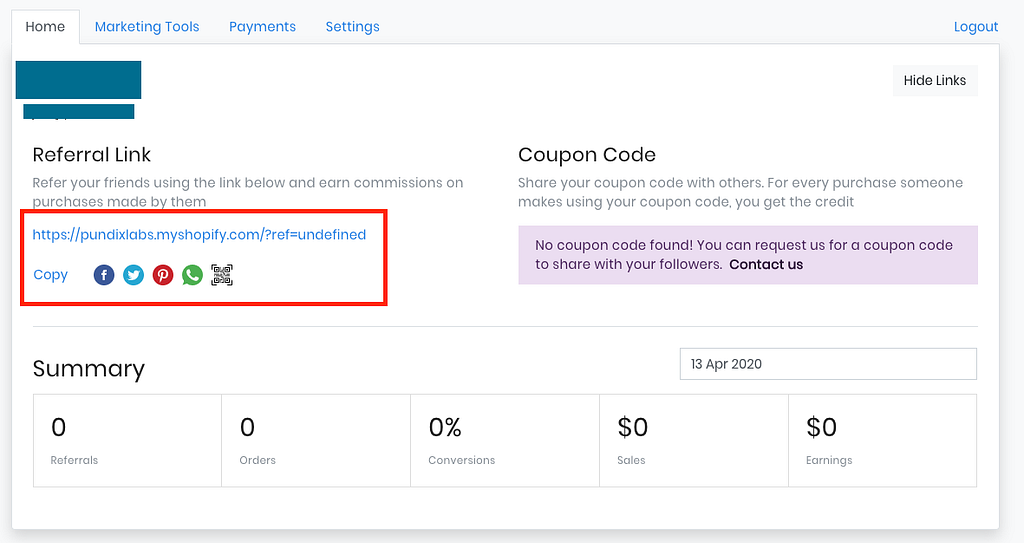Screen dimensions: 1024x543
Task: Select the Sales summary card
Action: (x=694, y=440)
